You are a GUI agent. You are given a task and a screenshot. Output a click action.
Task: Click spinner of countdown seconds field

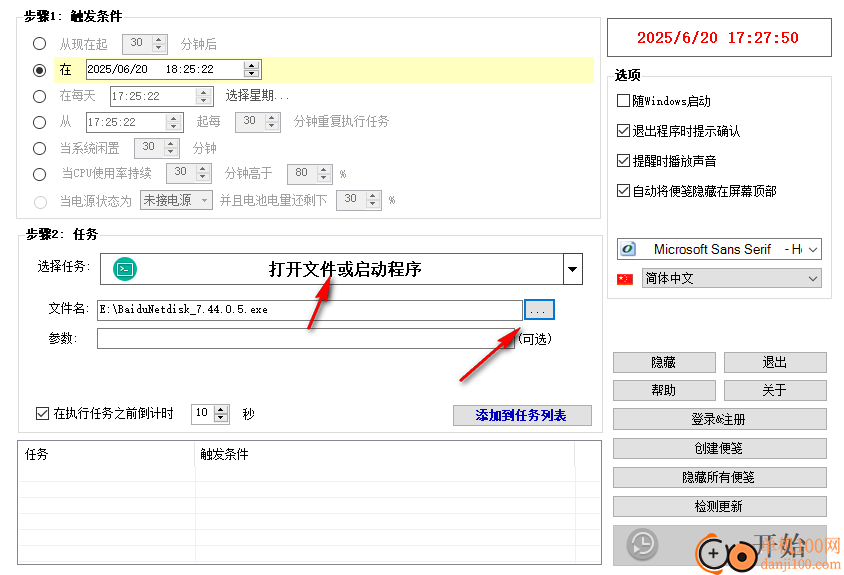221,413
